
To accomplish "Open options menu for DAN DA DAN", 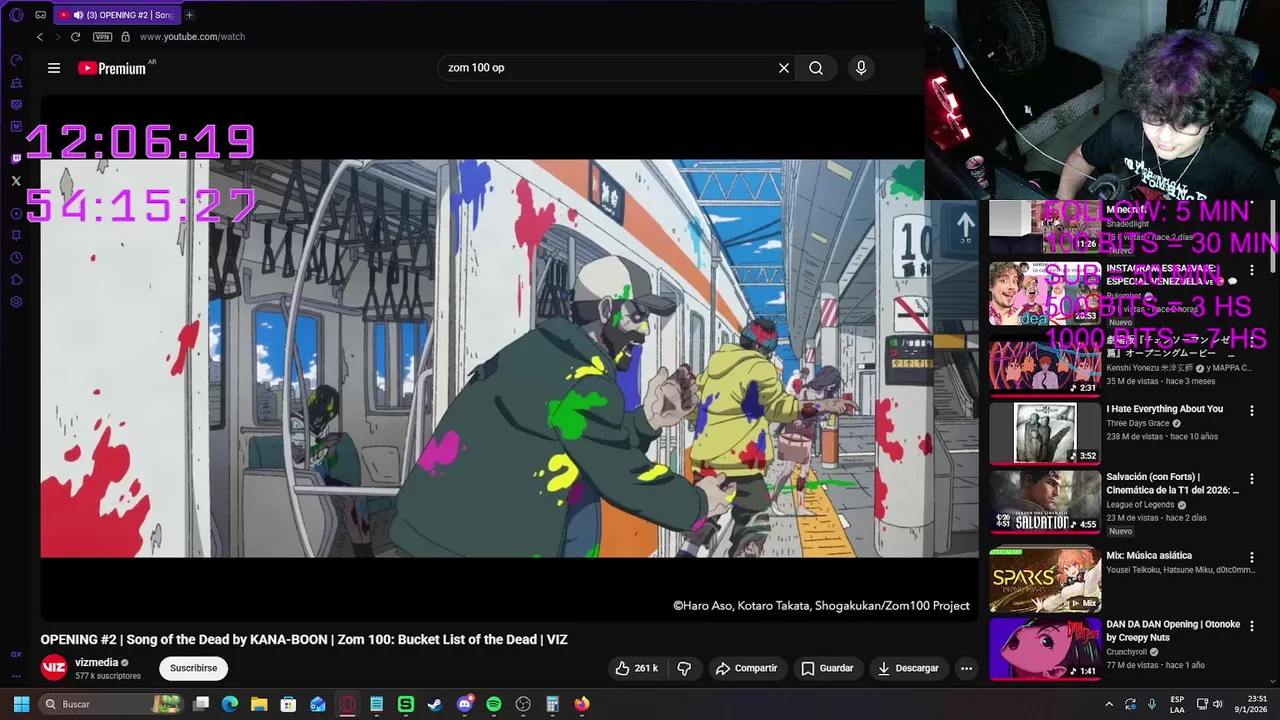I will (1251, 626).
